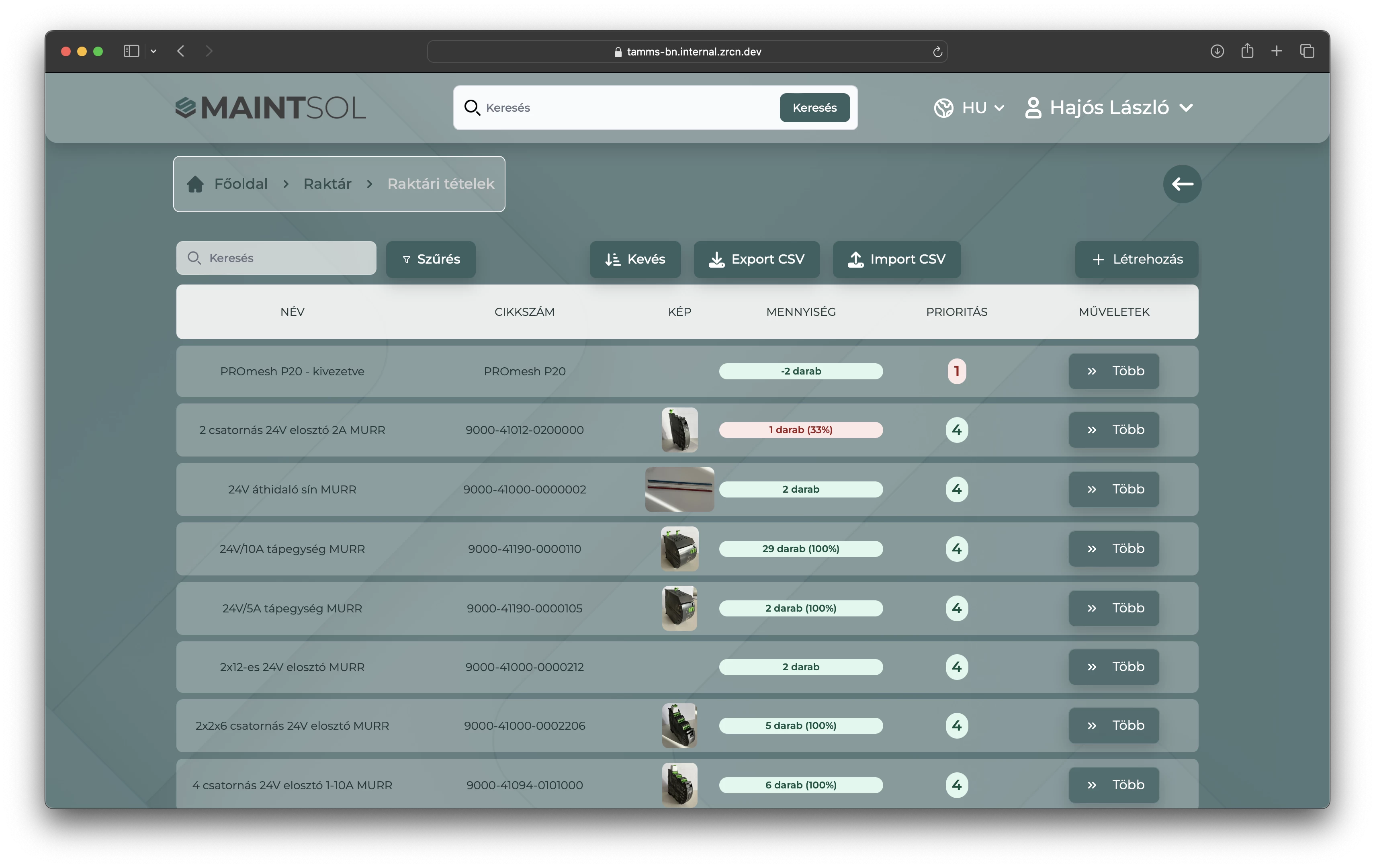Click the globe language icon
1375x868 pixels.
pos(943,107)
